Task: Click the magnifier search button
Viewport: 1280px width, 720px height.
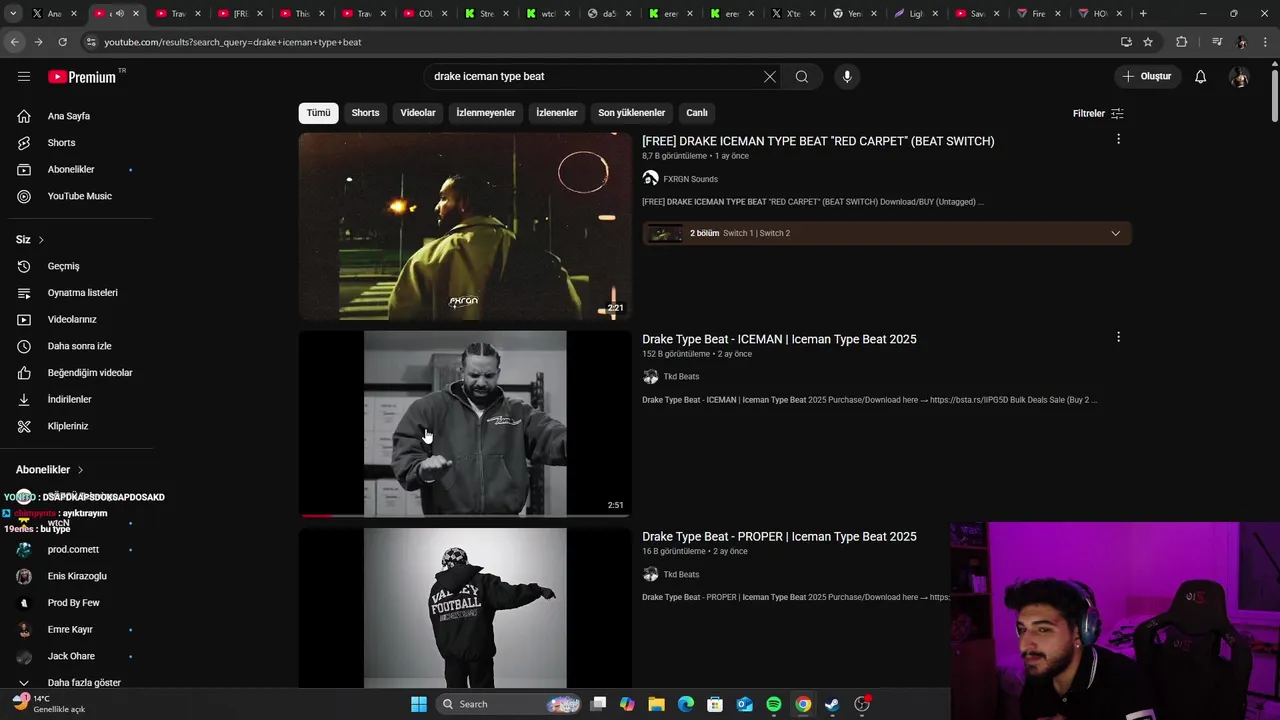Action: tap(802, 77)
